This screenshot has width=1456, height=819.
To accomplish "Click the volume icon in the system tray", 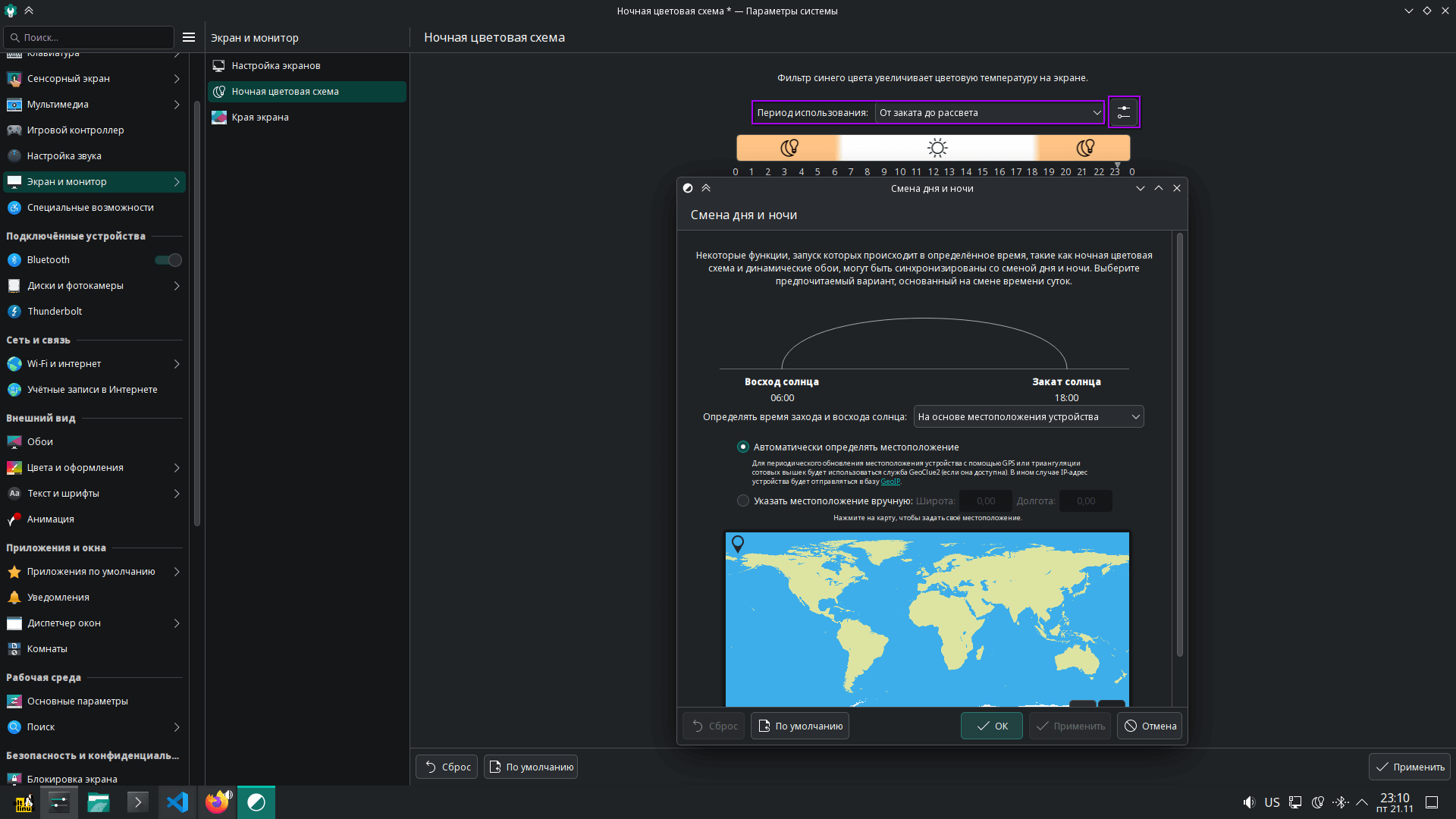I will point(1248,802).
